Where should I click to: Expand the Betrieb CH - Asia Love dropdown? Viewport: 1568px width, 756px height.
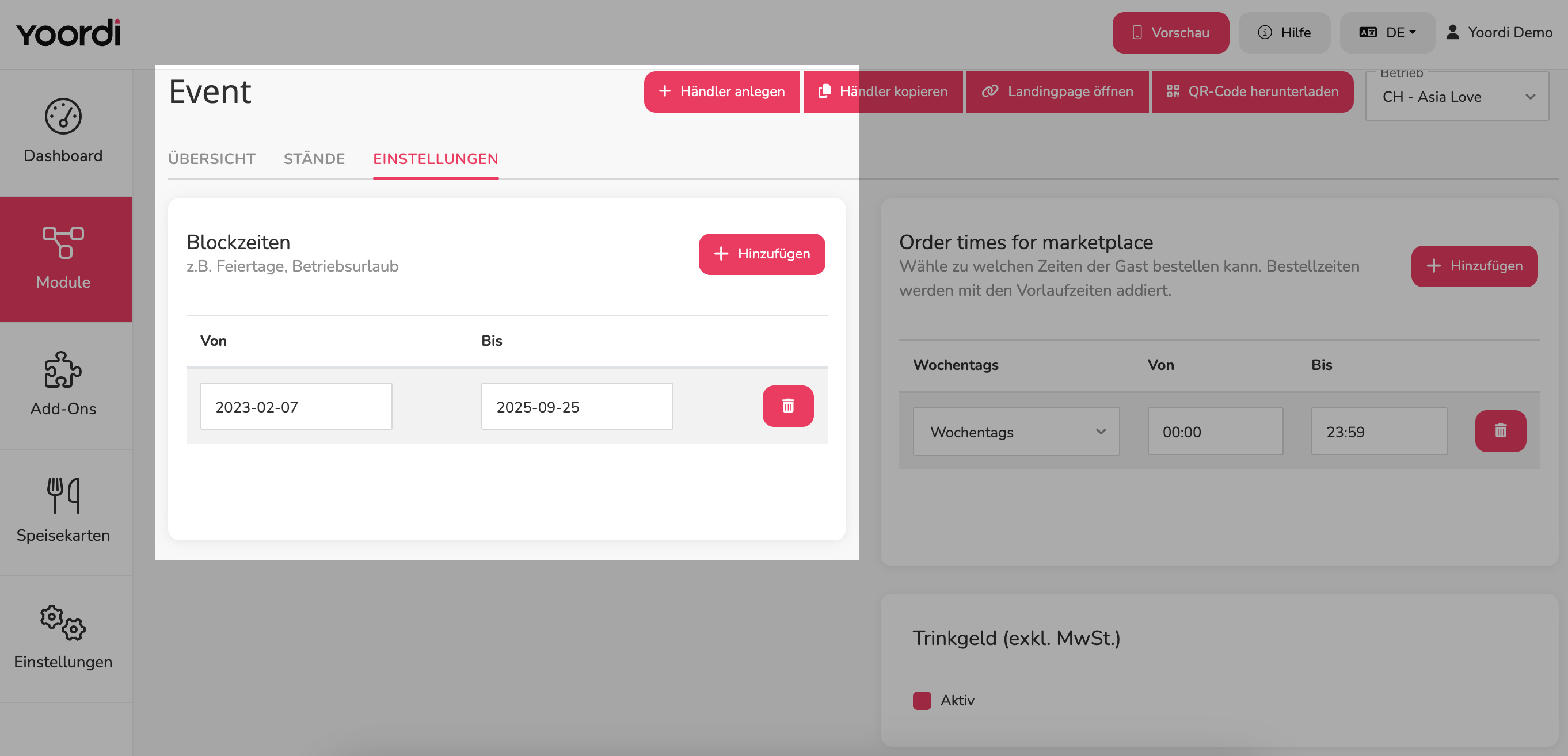point(1456,96)
